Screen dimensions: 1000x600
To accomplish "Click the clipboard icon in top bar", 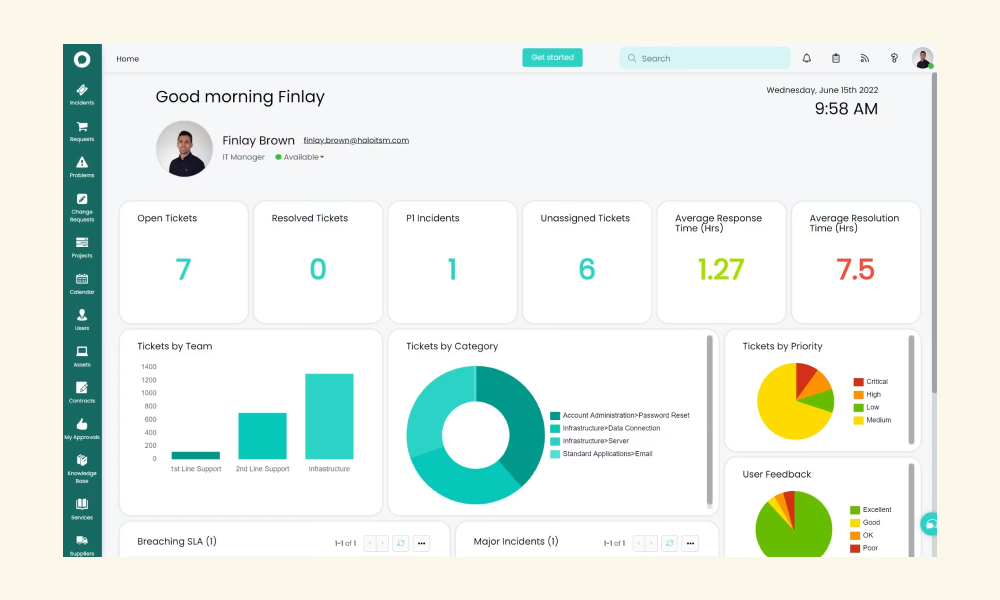I will point(835,58).
